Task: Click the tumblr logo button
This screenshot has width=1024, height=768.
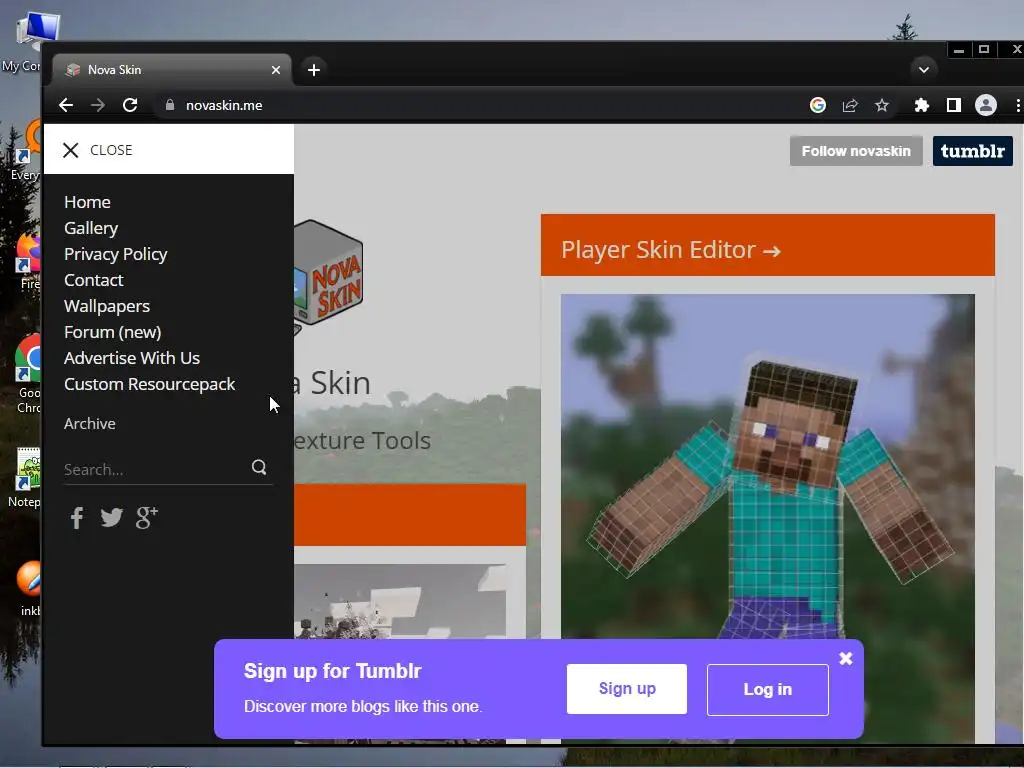Action: 972,151
